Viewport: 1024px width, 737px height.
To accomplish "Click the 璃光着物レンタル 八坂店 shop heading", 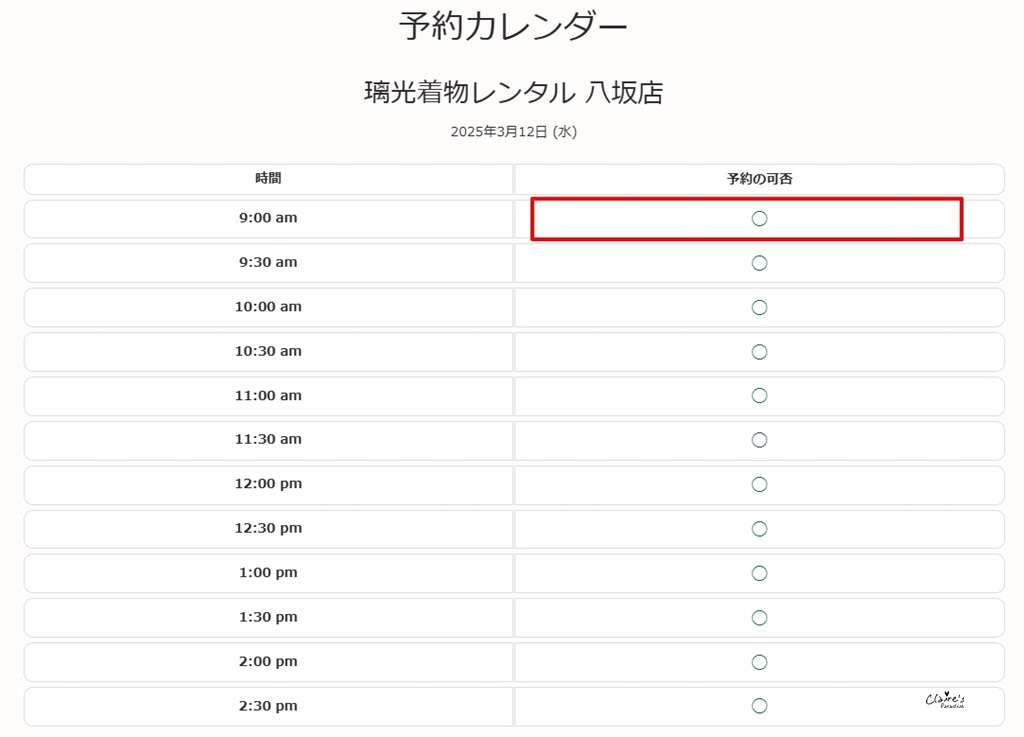I will 513,93.
